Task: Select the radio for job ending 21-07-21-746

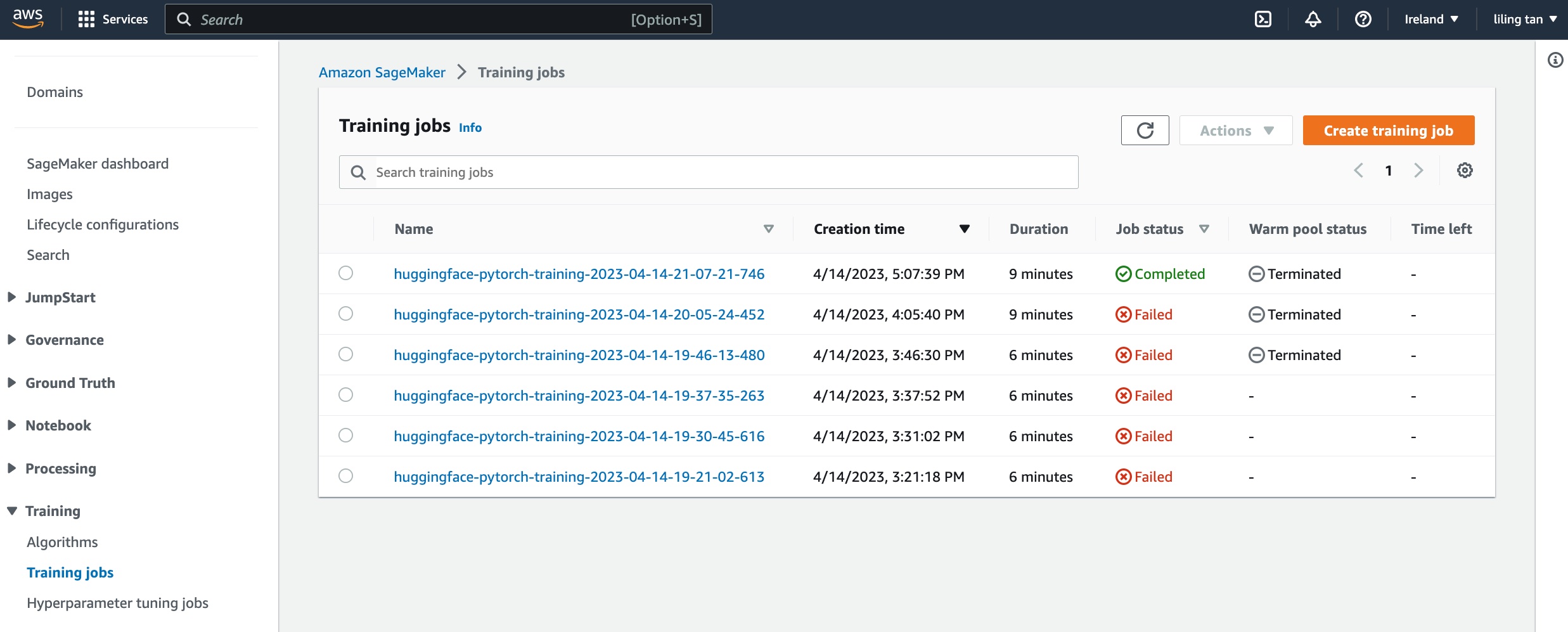Action: coord(345,273)
